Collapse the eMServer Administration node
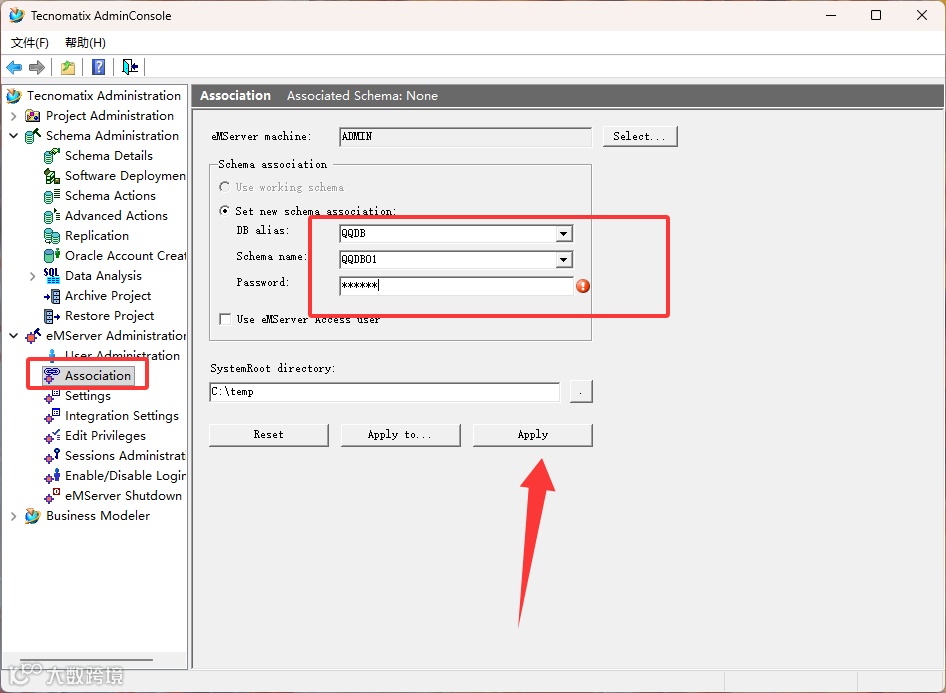The height and width of the screenshot is (693, 946). coord(13,336)
